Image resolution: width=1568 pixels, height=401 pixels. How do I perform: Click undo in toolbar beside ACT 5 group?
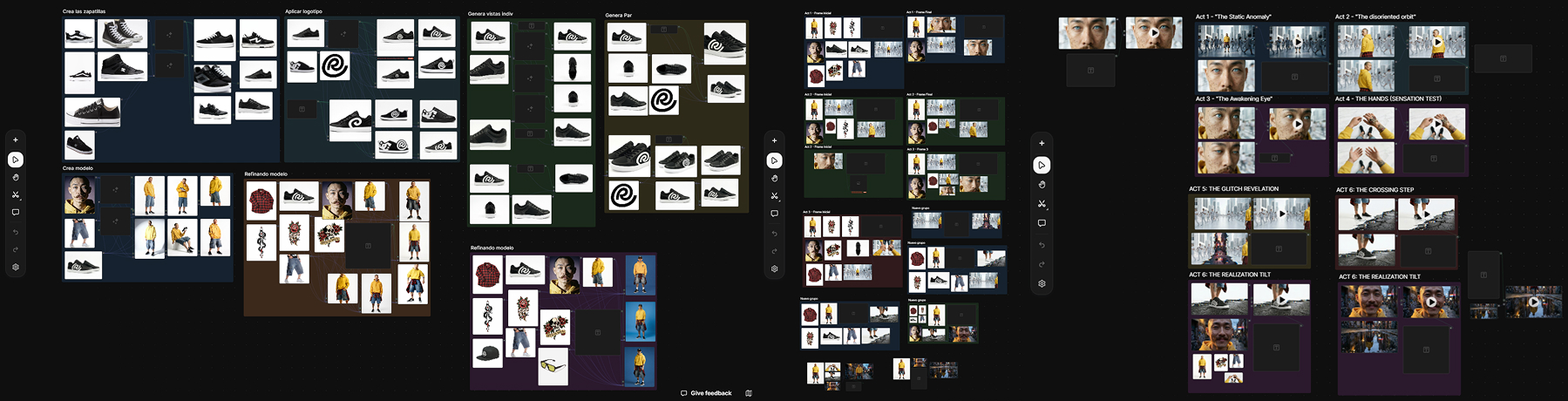click(1042, 245)
